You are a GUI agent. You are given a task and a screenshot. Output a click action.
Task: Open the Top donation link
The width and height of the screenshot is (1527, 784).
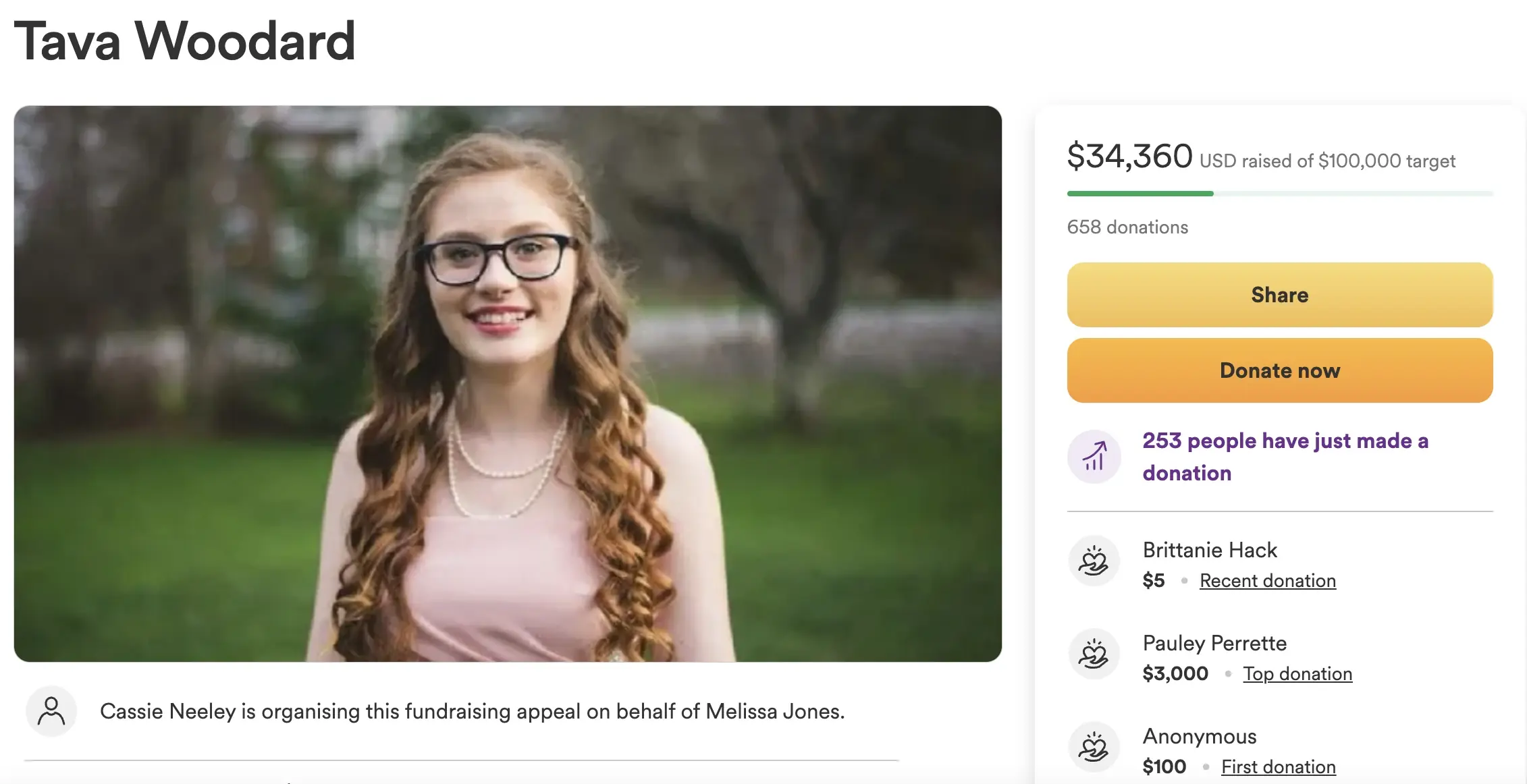[x=1297, y=674]
